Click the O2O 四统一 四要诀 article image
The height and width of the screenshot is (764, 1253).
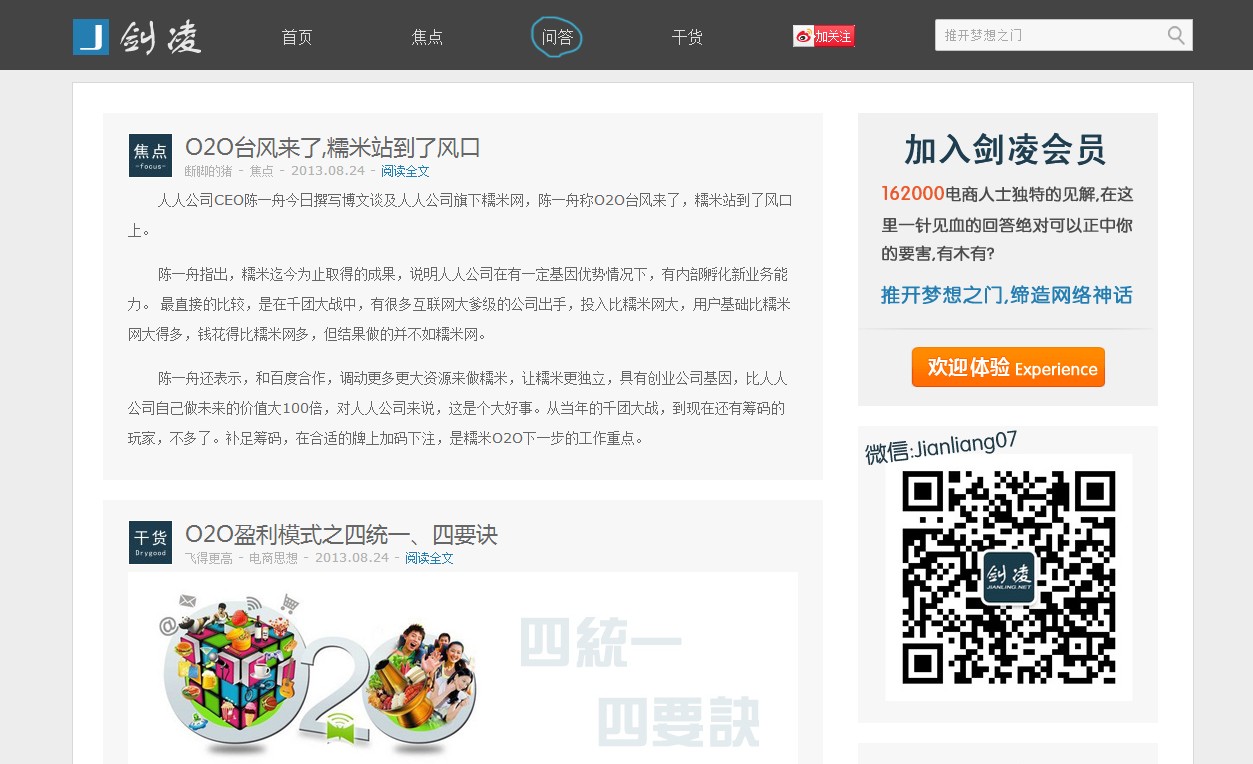tap(462, 668)
